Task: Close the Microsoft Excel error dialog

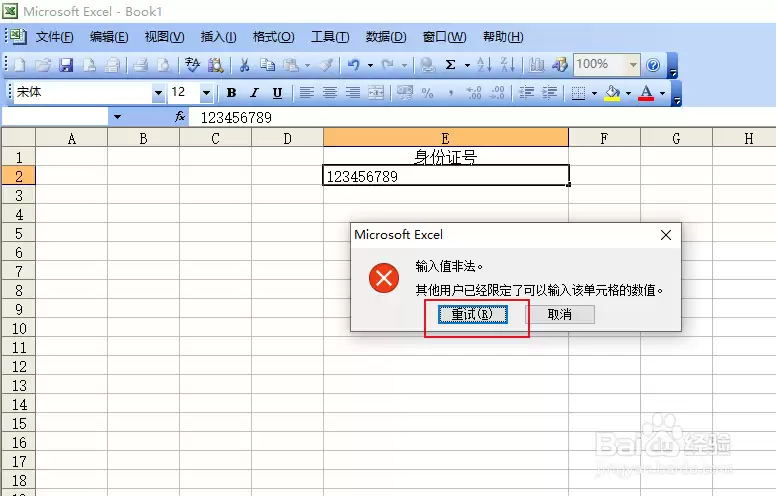Action: point(666,235)
